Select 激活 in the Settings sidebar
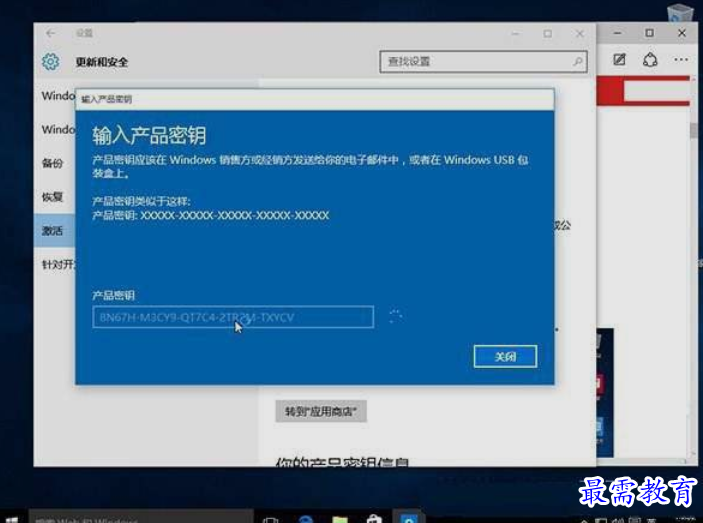The height and width of the screenshot is (523, 703). (54, 230)
